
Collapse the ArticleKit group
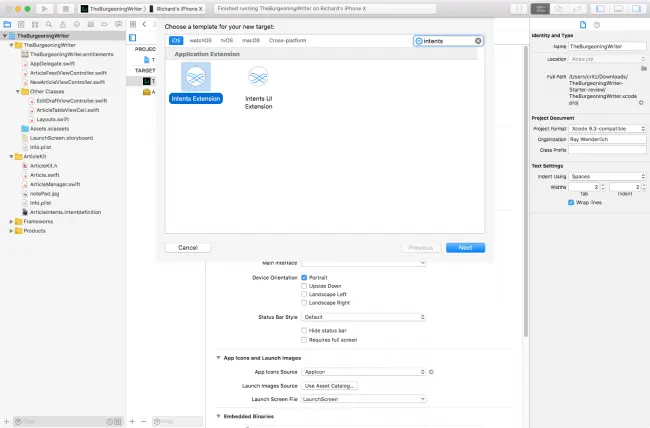(x=11, y=156)
